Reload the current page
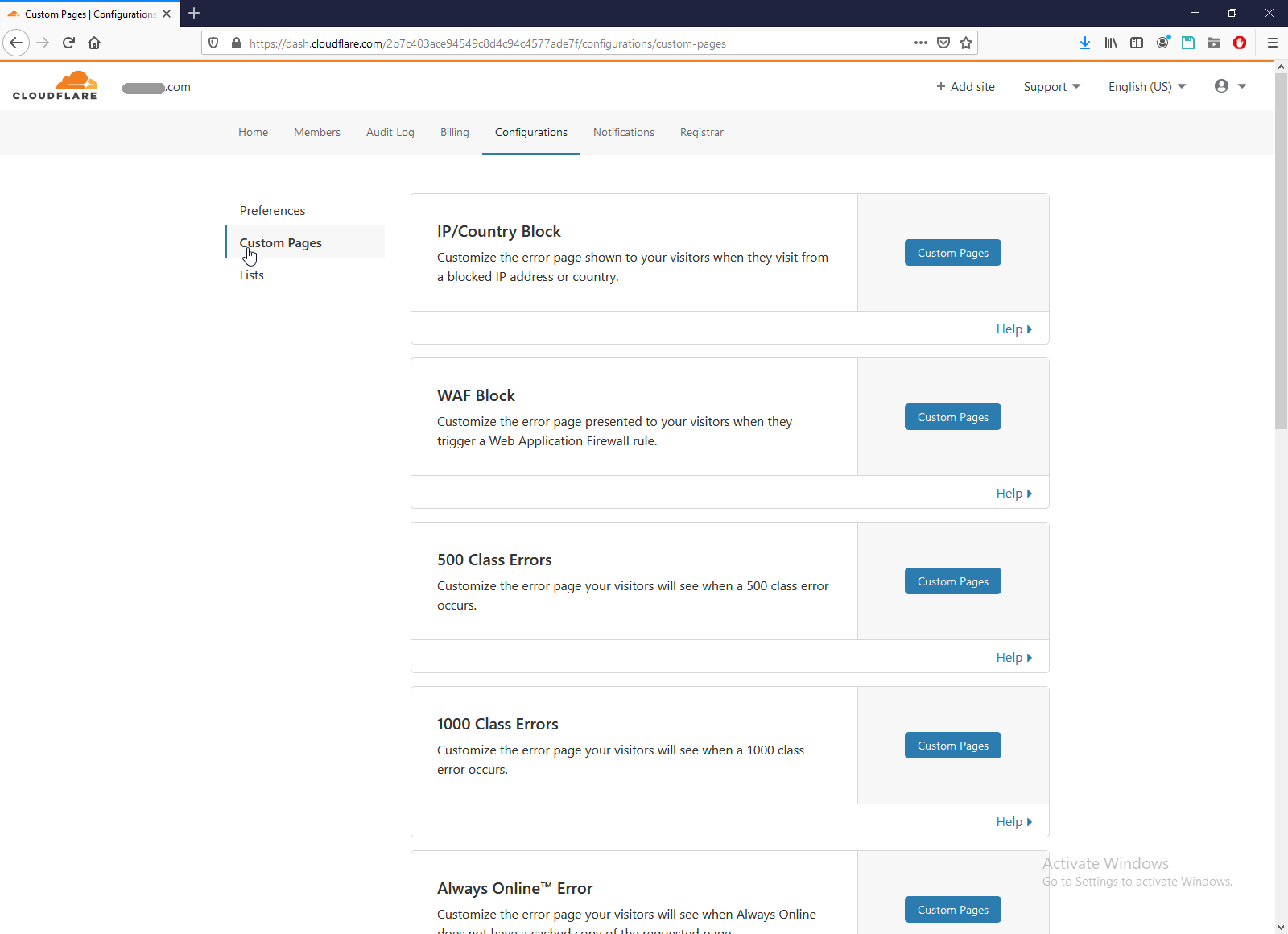Image resolution: width=1288 pixels, height=934 pixels. (x=68, y=43)
